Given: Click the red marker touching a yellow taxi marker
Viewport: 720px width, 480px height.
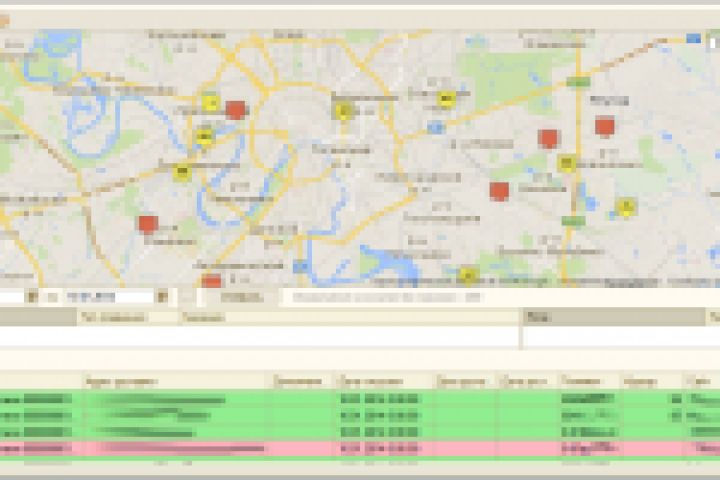Looking at the screenshot, I should click(x=236, y=111).
